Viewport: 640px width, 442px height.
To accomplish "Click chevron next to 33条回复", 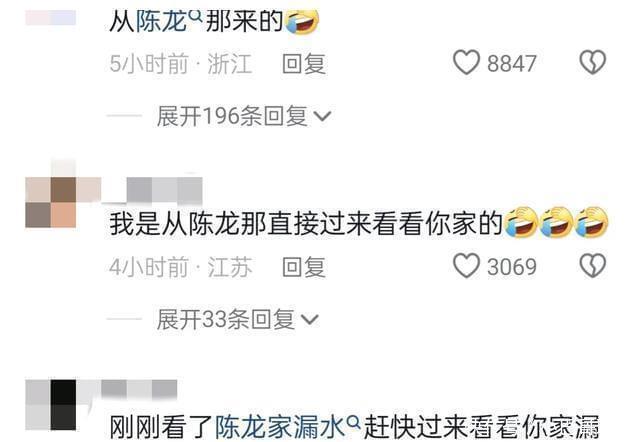I will [309, 320].
